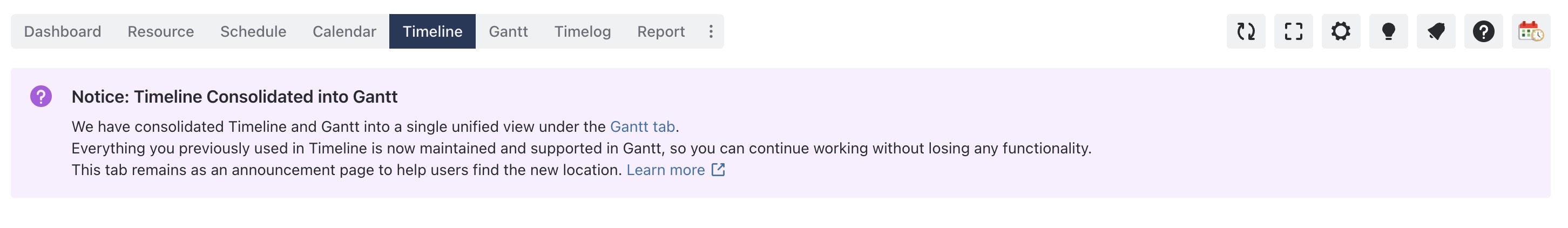Select the Calendar tab
The width and height of the screenshot is (1568, 228).
click(x=344, y=31)
